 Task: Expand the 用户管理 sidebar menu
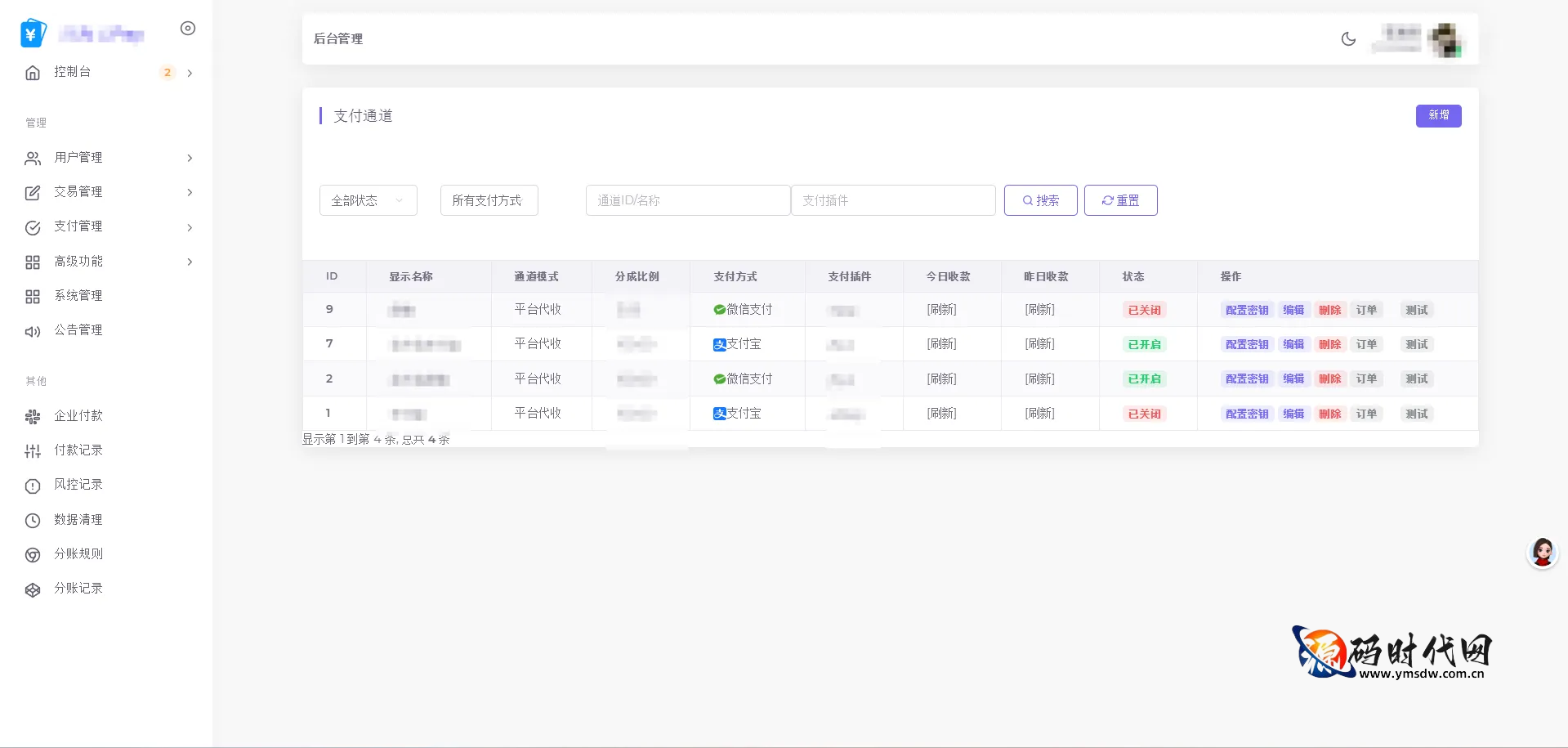[78, 158]
